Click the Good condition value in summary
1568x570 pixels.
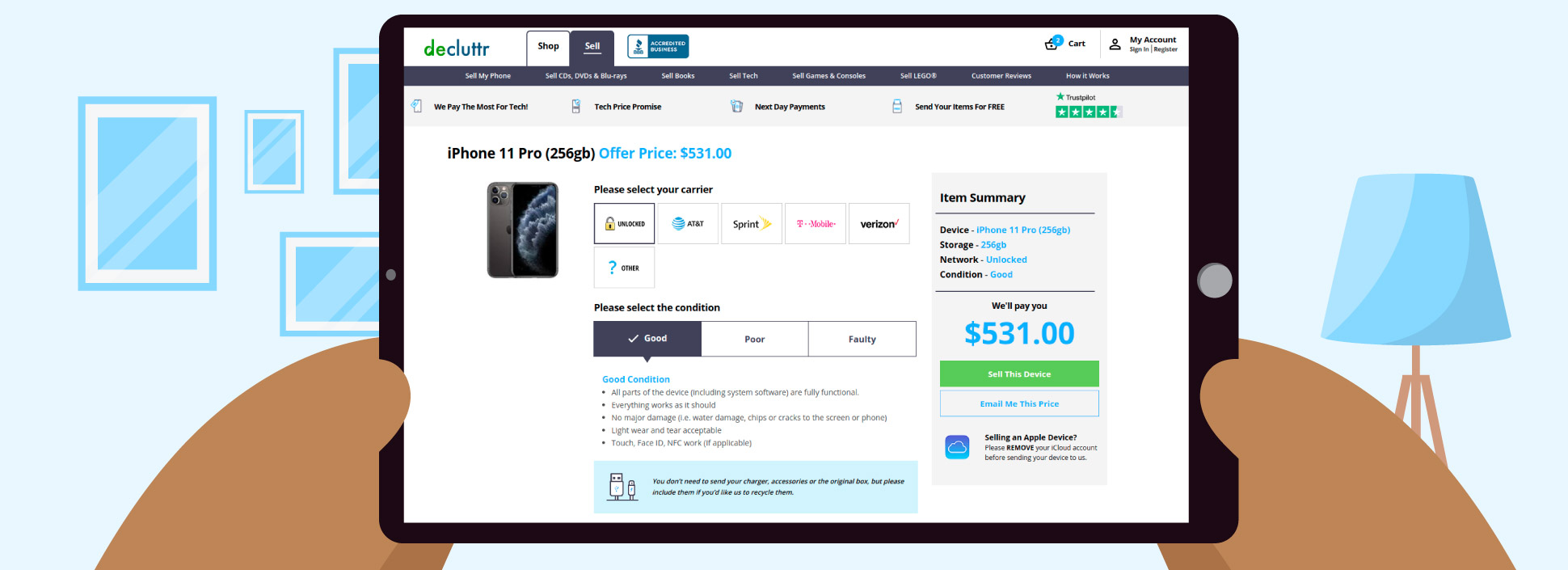click(x=1001, y=275)
